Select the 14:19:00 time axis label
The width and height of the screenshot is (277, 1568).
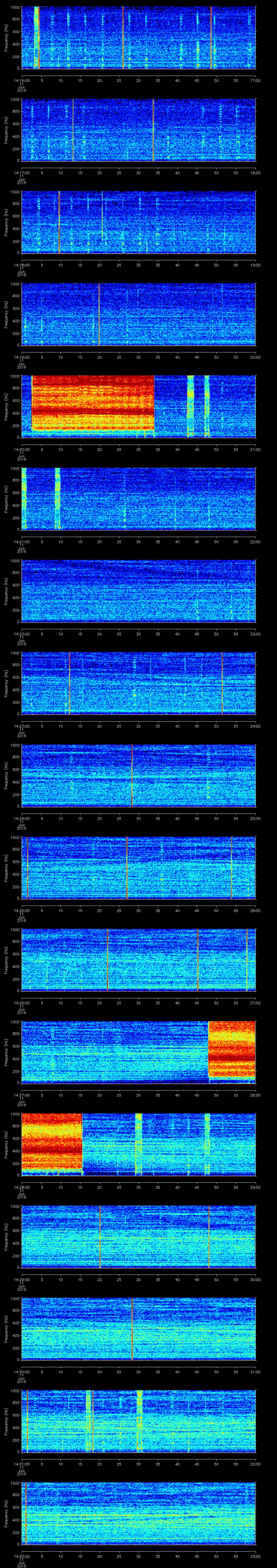pyautogui.click(x=21, y=357)
